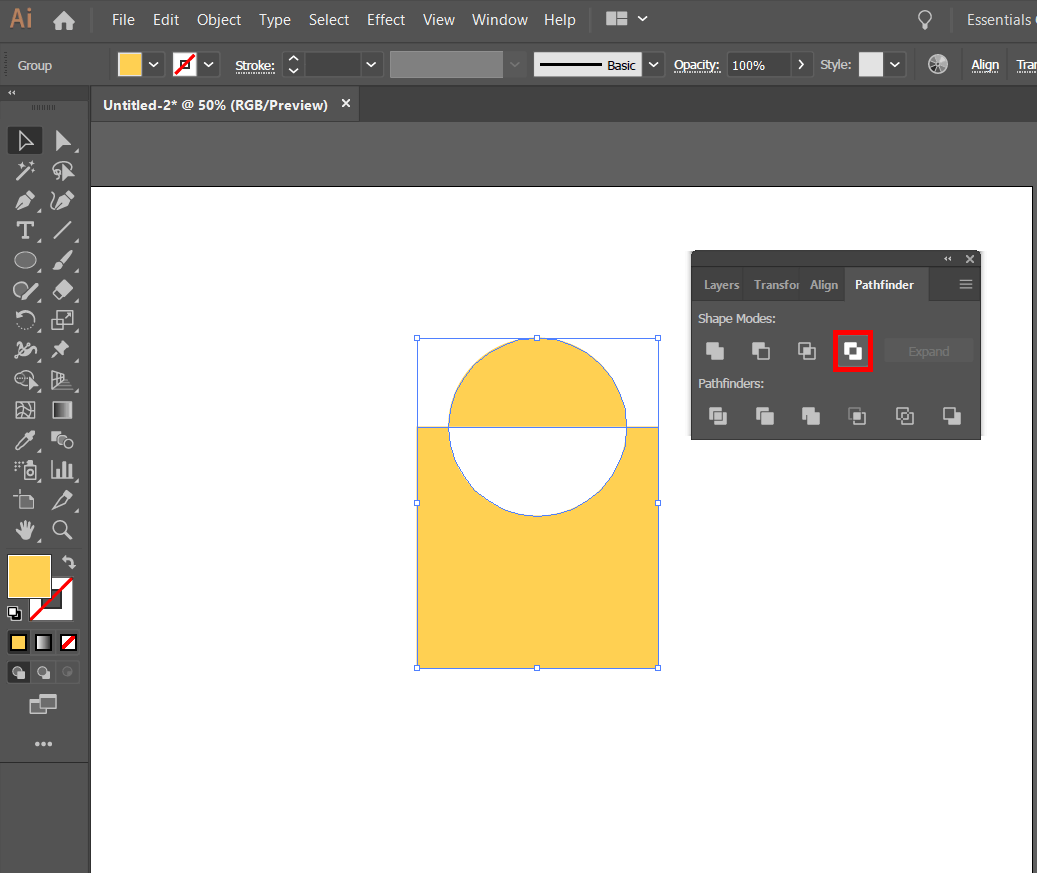Image resolution: width=1037 pixels, height=873 pixels.
Task: Click the Align link in options bar
Action: [x=985, y=64]
